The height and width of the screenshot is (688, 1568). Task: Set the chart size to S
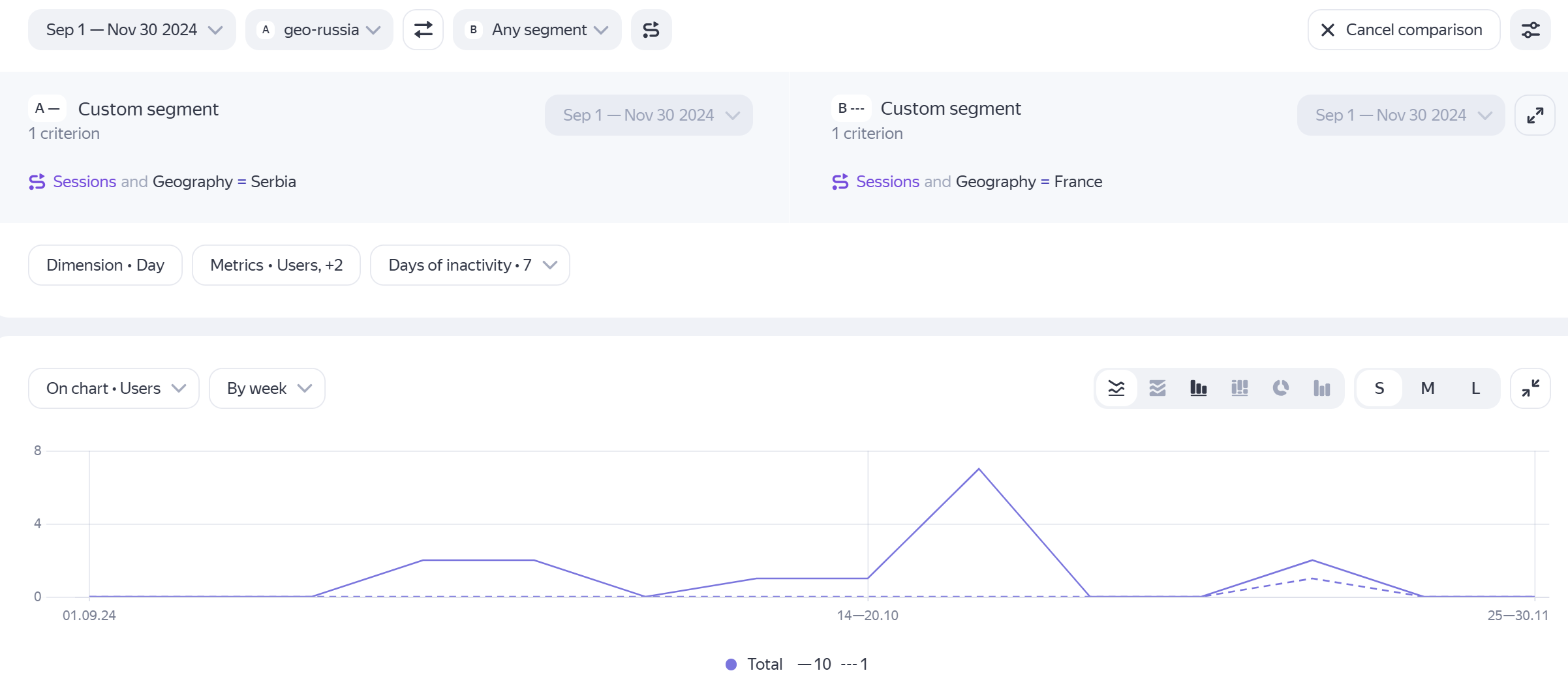click(1379, 389)
